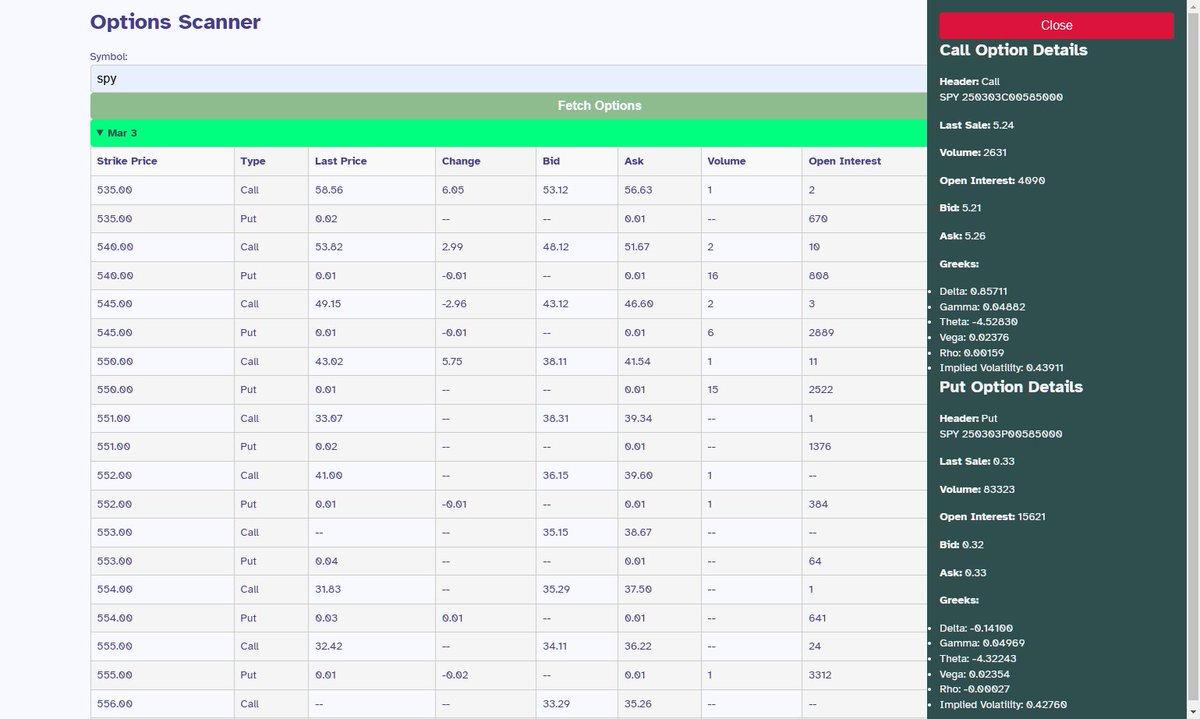The height and width of the screenshot is (719, 1200).
Task: Click the Strike Price column header
Action: [x=127, y=161]
